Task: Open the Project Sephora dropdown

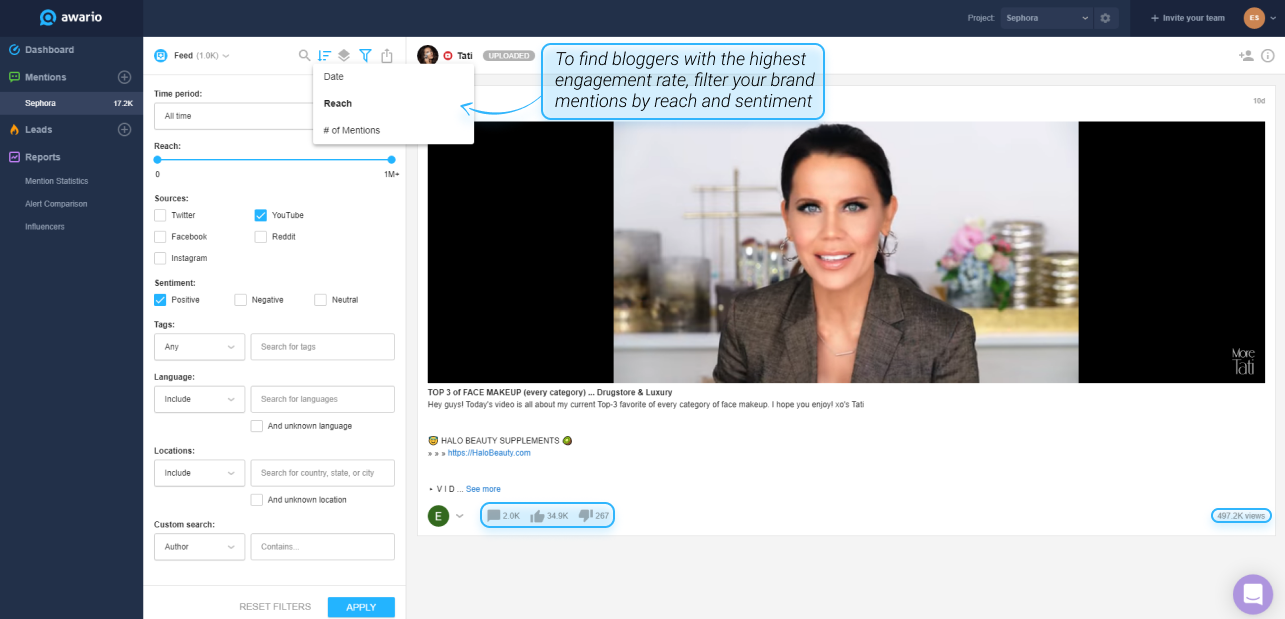Action: pyautogui.click(x=1046, y=18)
